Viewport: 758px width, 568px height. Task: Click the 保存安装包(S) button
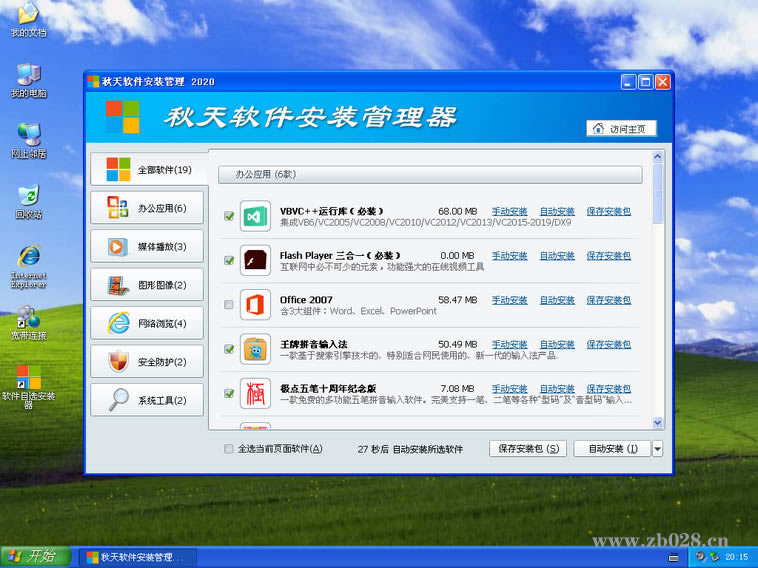(528, 449)
